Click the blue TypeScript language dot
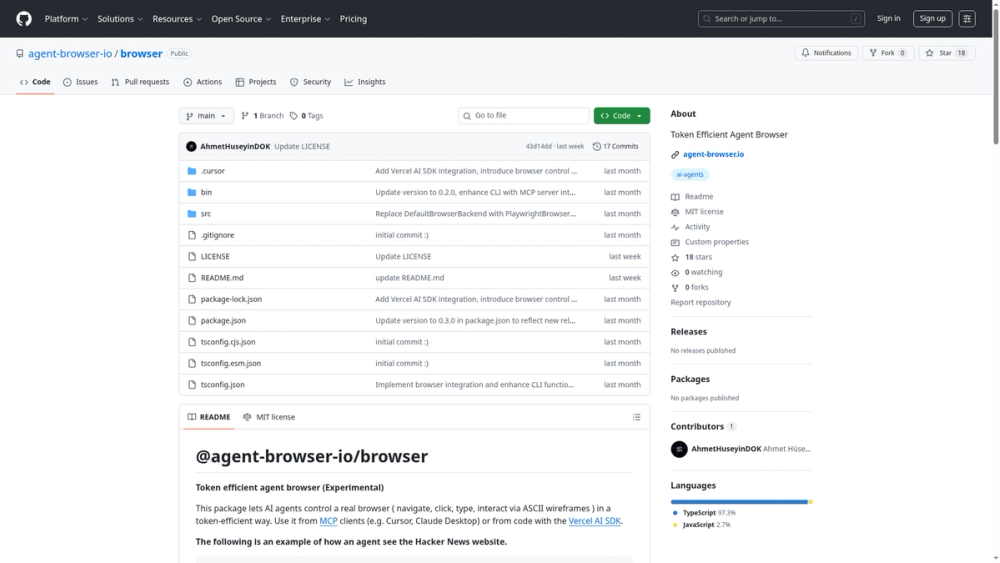The image size is (1000, 563). tap(675, 513)
